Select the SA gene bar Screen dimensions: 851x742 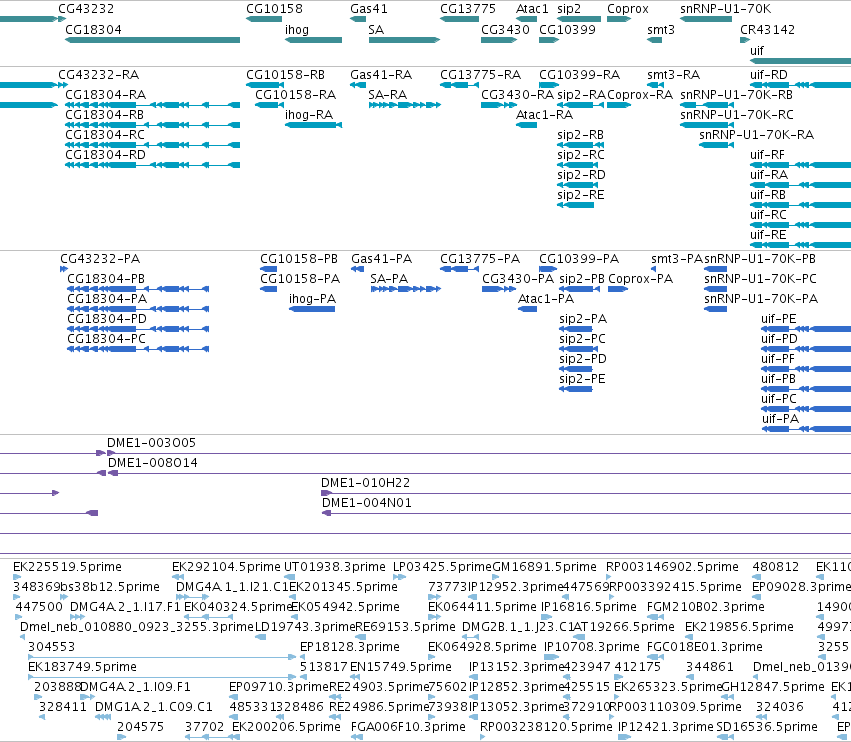click(404, 40)
